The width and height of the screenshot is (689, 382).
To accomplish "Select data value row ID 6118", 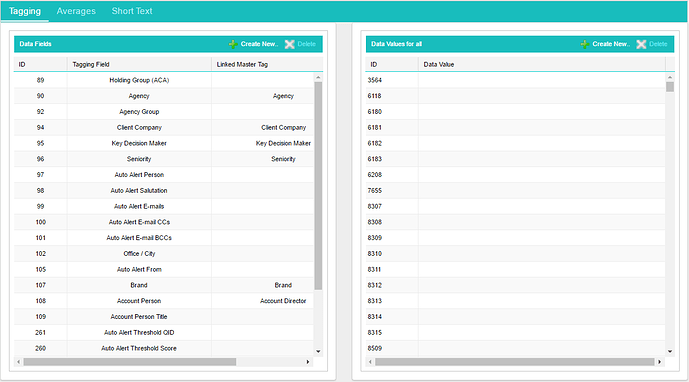I will 515,96.
